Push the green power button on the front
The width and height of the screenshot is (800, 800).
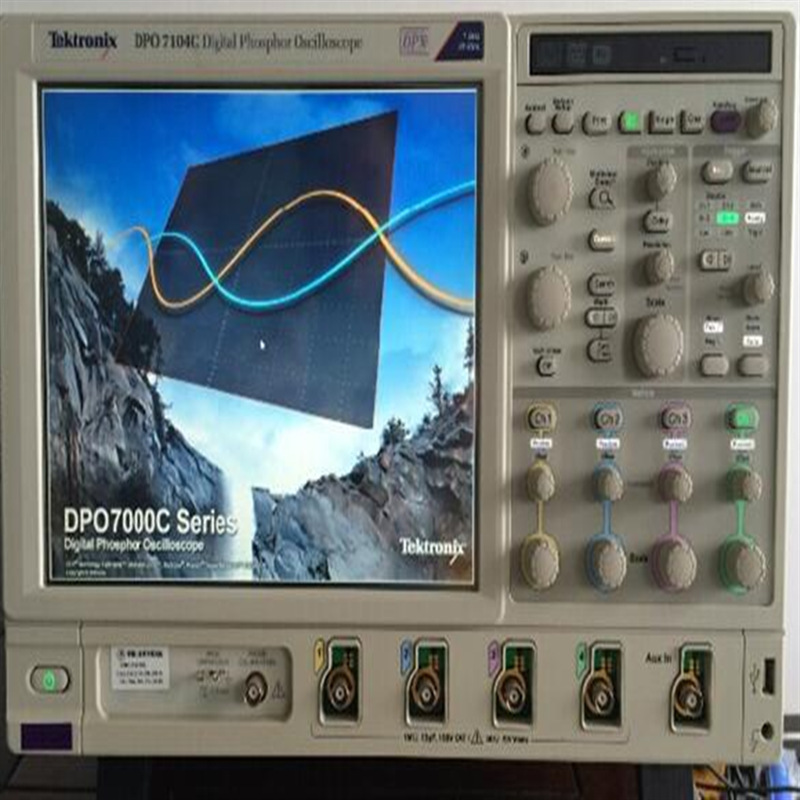pyautogui.click(x=49, y=679)
